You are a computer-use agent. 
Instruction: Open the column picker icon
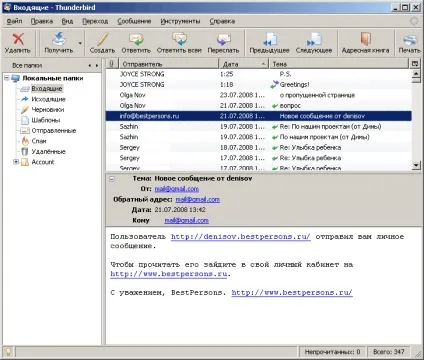[415, 63]
